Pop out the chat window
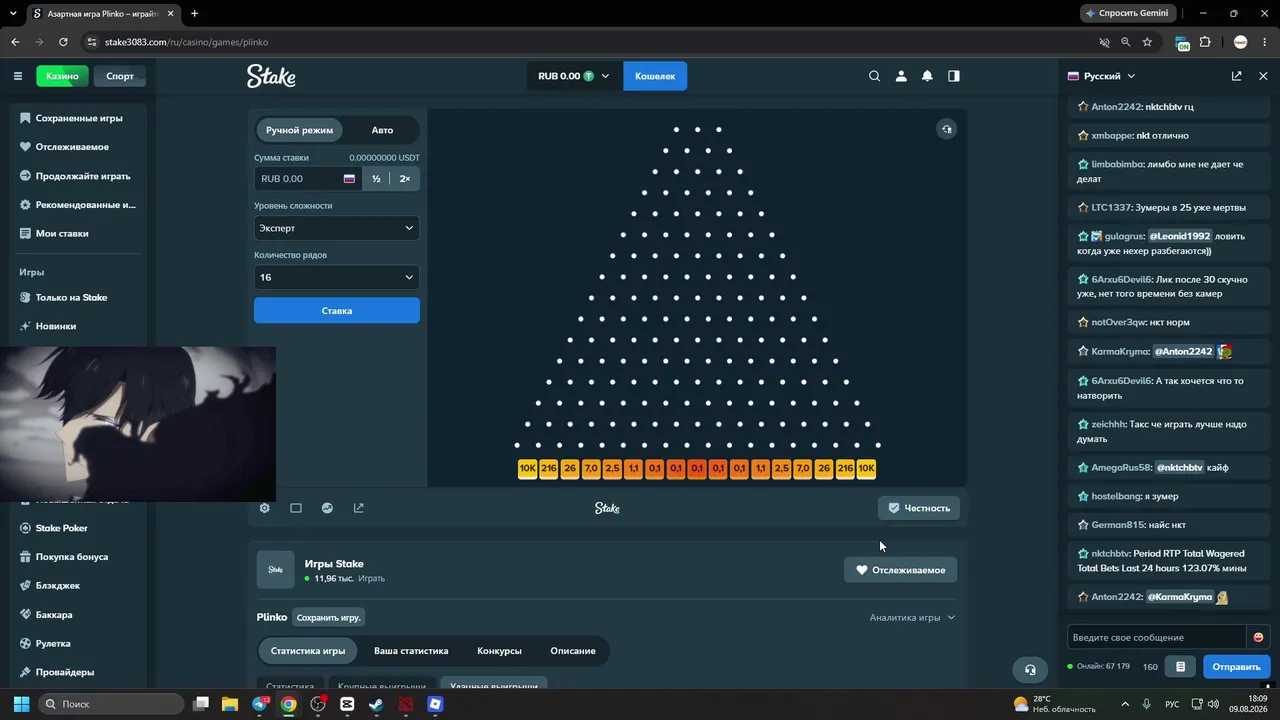The height and width of the screenshot is (720, 1280). point(1236,76)
